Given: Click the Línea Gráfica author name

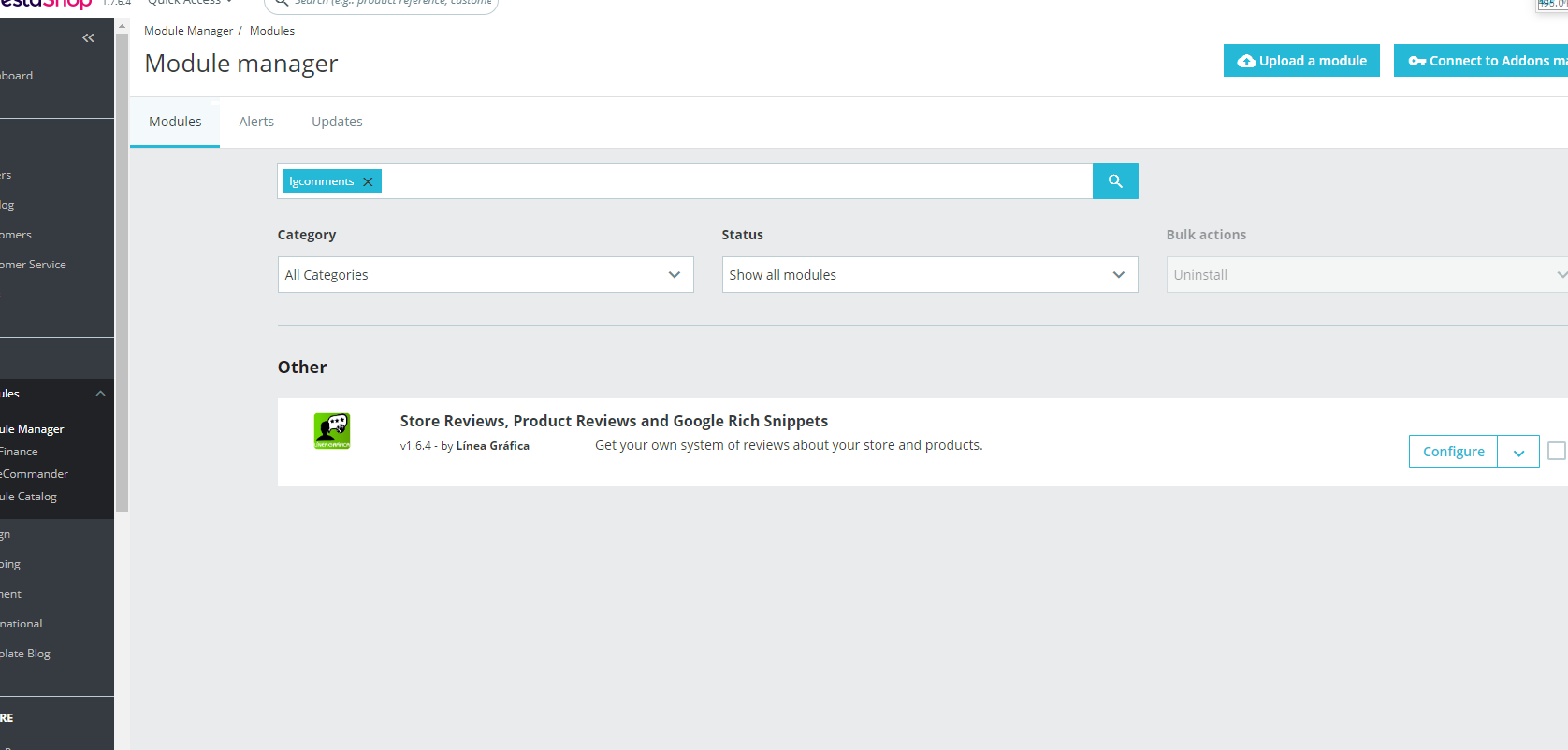Looking at the screenshot, I should pyautogui.click(x=492, y=446).
